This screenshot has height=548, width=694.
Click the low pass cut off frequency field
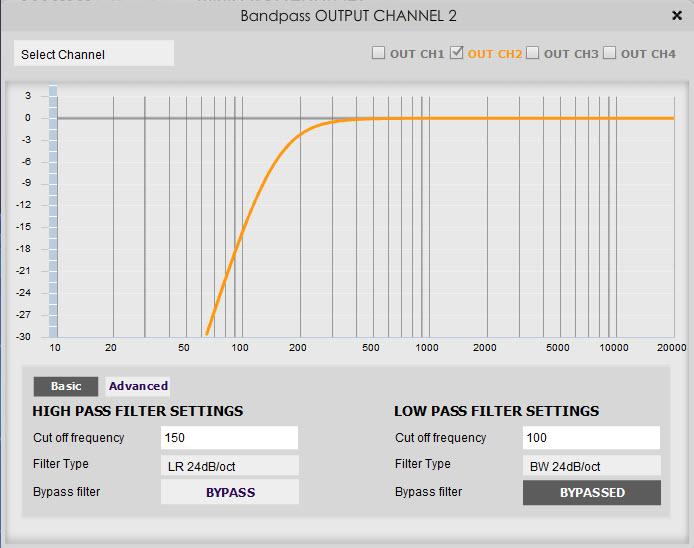pyautogui.click(x=591, y=438)
